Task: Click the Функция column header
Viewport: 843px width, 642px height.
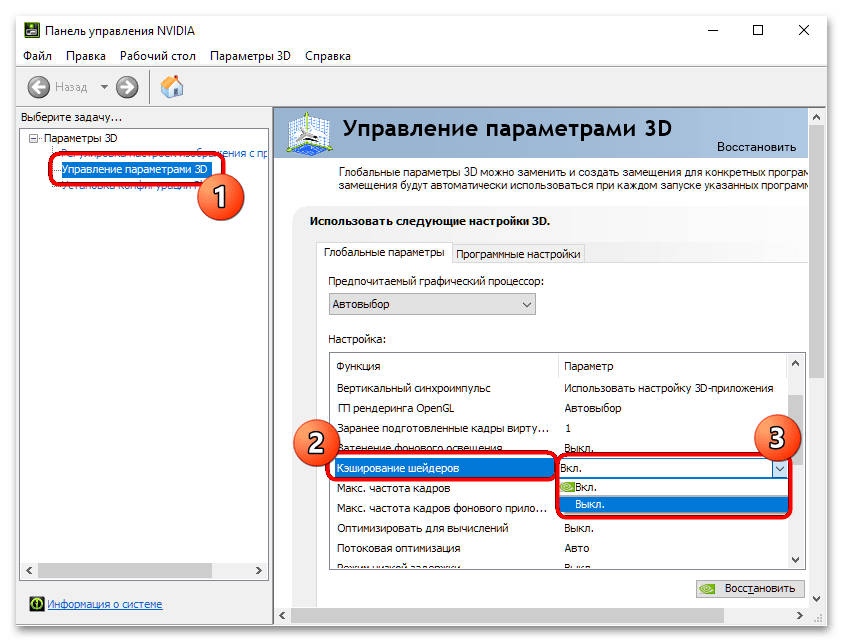Action: 358,366
